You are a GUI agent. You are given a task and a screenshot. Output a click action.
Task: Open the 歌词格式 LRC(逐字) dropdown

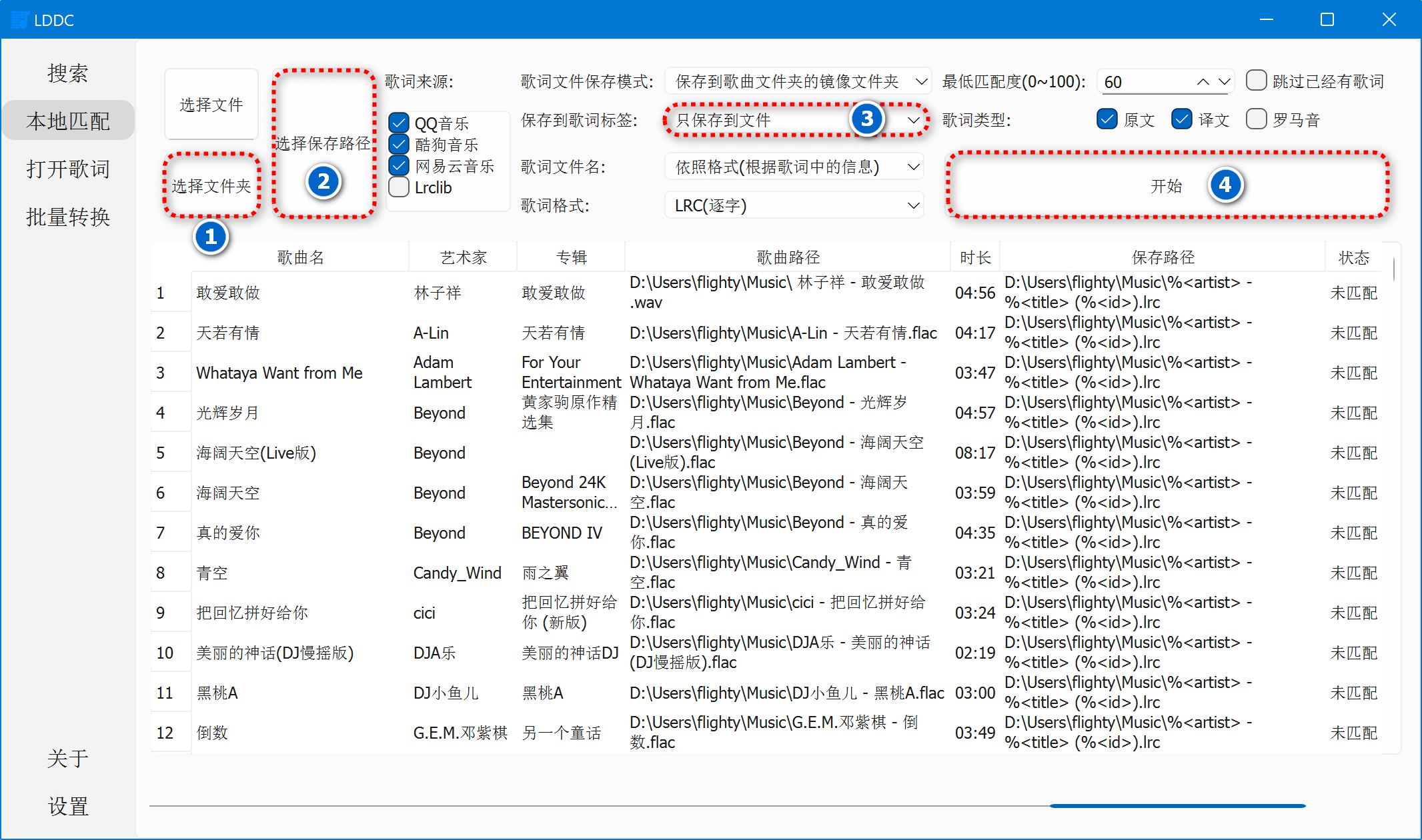click(x=794, y=205)
